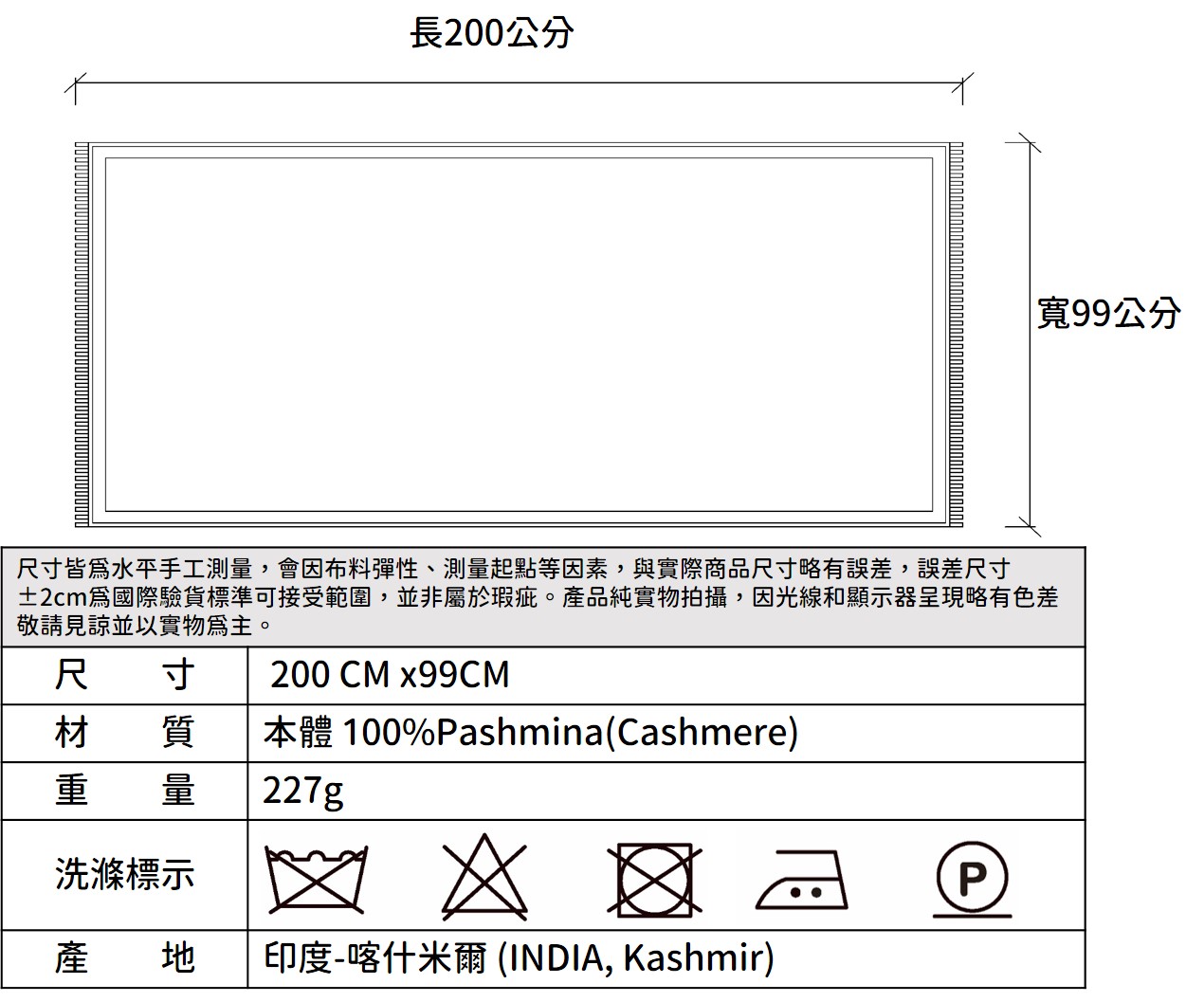
Task: Click the 洗滌標示 row label
Action: click(x=124, y=874)
